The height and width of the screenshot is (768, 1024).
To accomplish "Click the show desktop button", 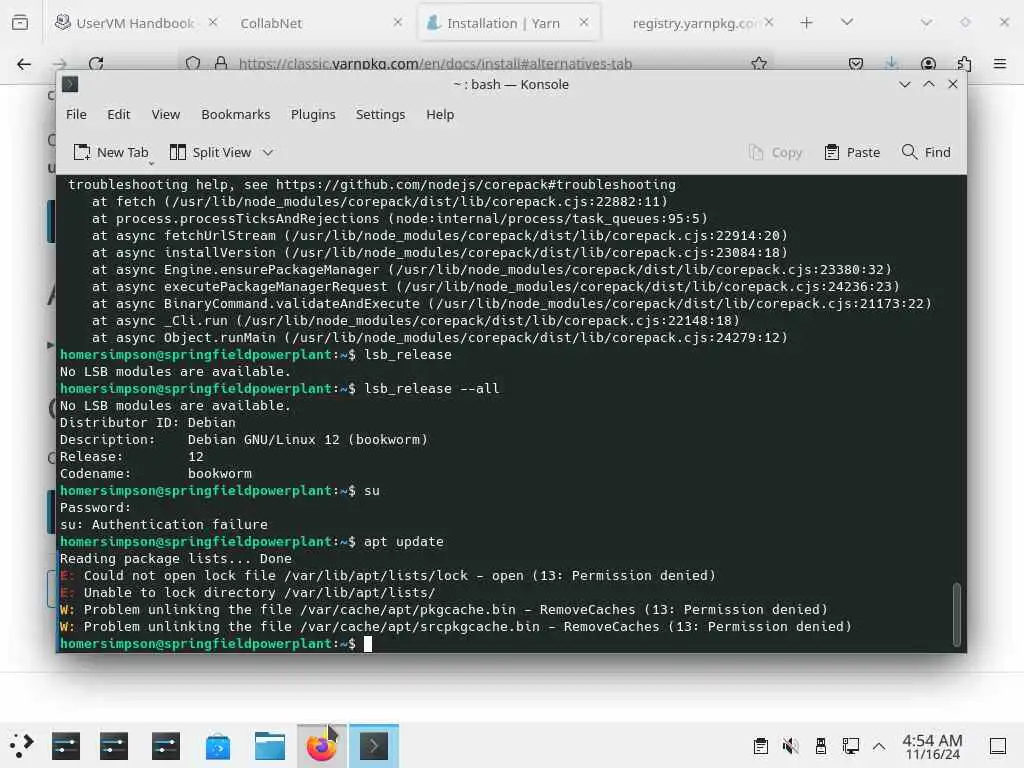I will pyautogui.click(x=998, y=746).
